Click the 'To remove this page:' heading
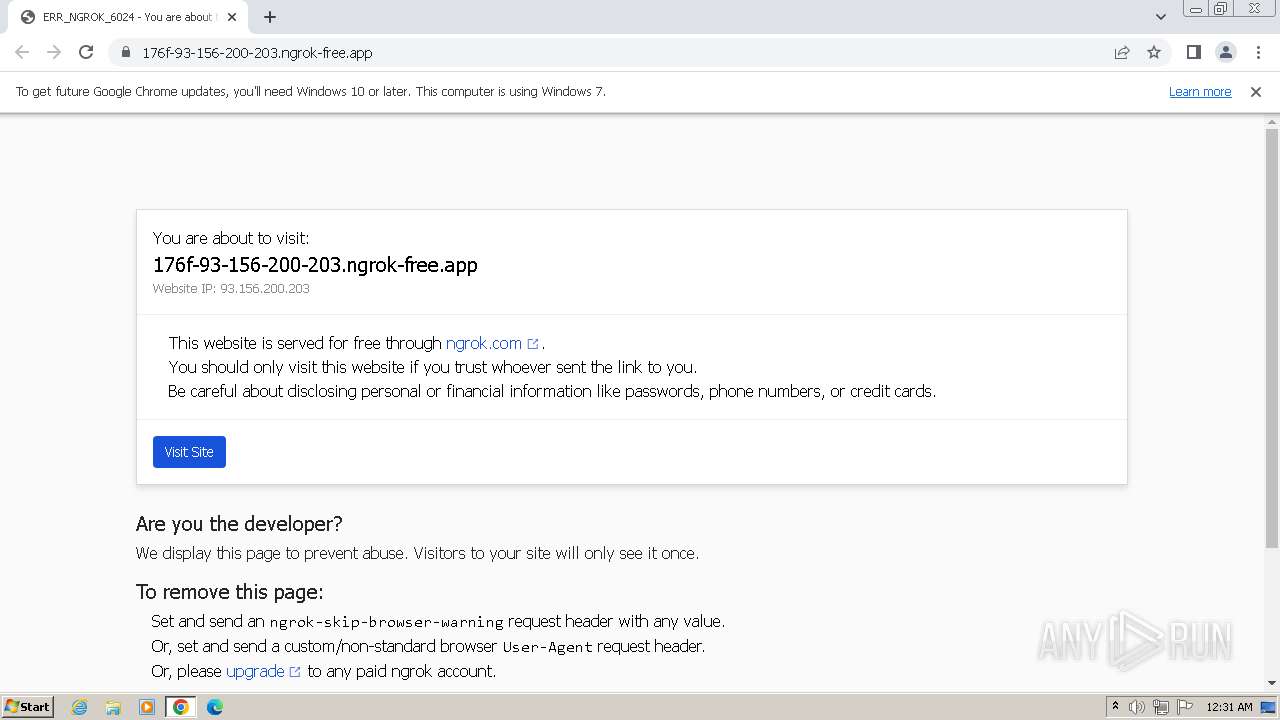This screenshot has width=1280, height=720. click(x=229, y=592)
